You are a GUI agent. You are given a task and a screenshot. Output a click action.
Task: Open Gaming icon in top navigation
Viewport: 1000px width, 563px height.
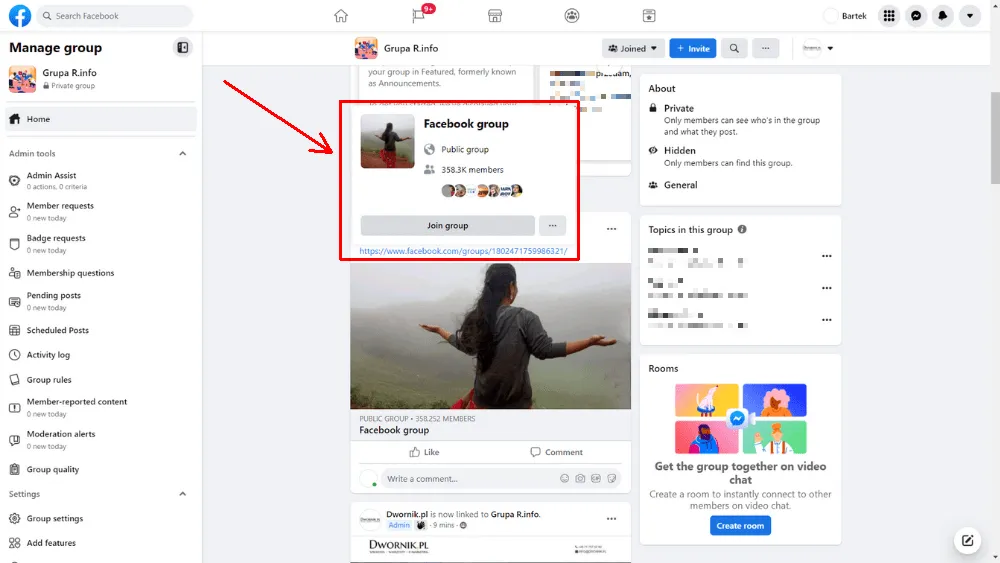coord(649,16)
